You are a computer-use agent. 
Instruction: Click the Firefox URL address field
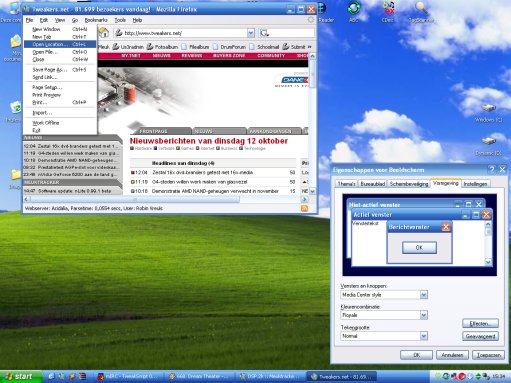pos(185,33)
